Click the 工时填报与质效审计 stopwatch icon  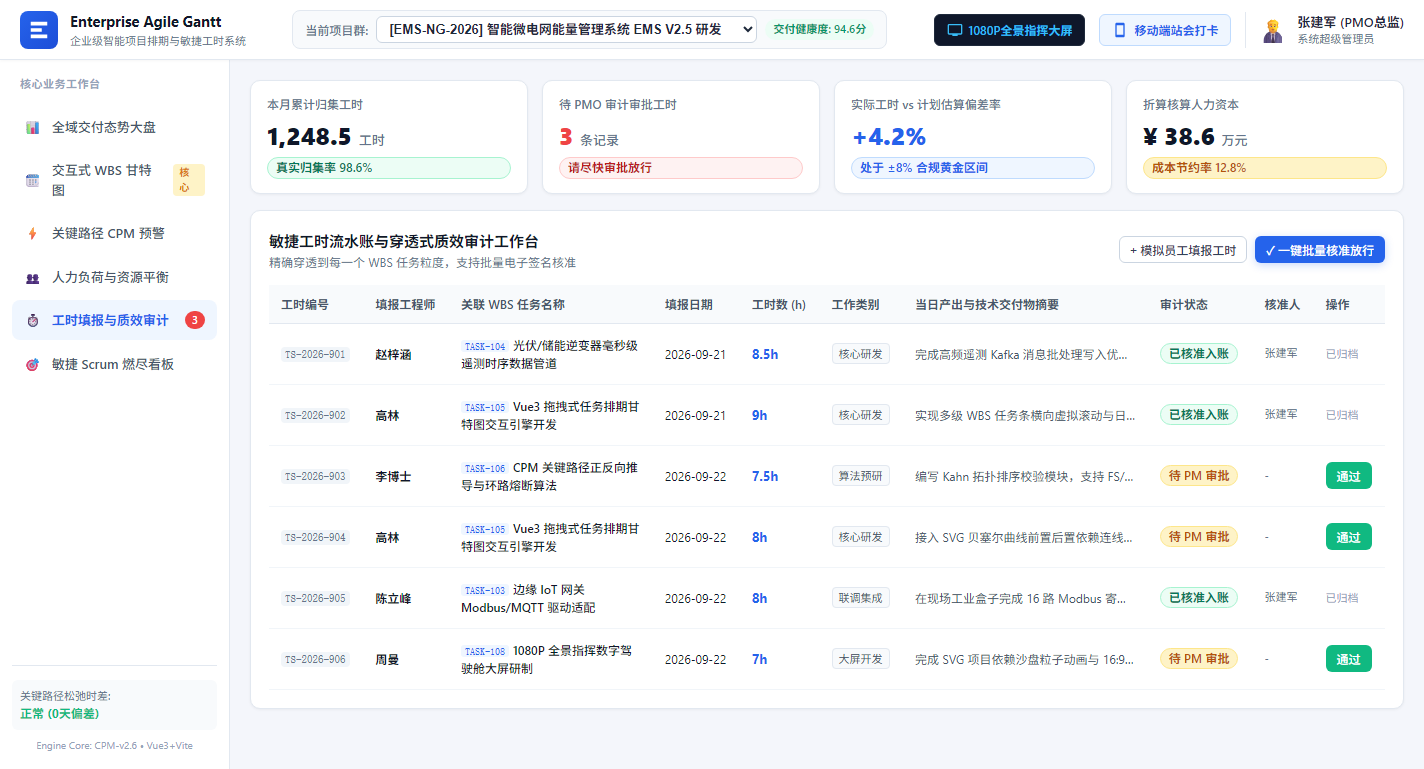32,321
